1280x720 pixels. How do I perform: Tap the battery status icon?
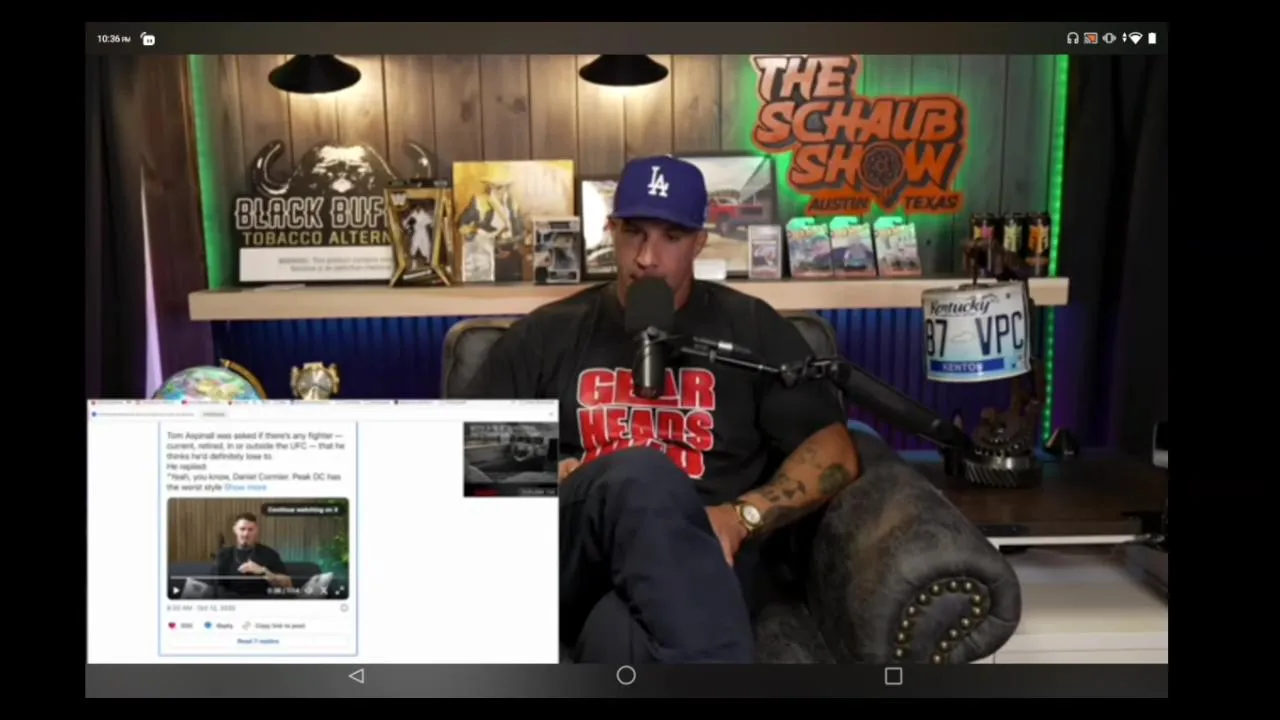(x=1152, y=38)
